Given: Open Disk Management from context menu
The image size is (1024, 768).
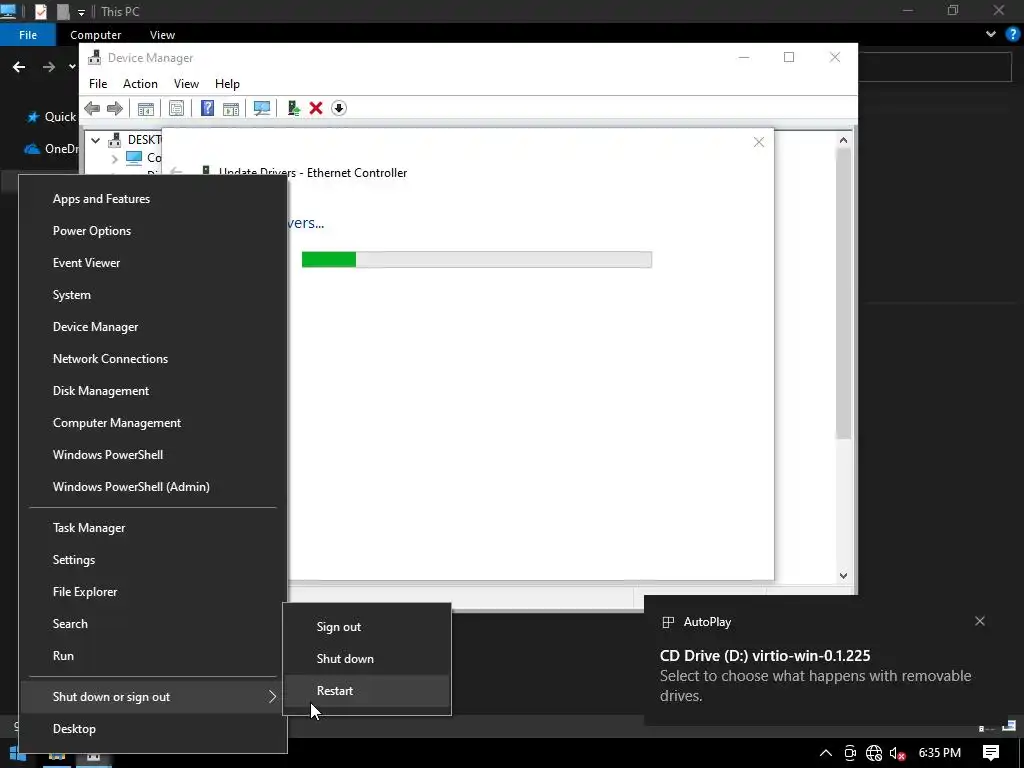Looking at the screenshot, I should pyautogui.click(x=153, y=391).
